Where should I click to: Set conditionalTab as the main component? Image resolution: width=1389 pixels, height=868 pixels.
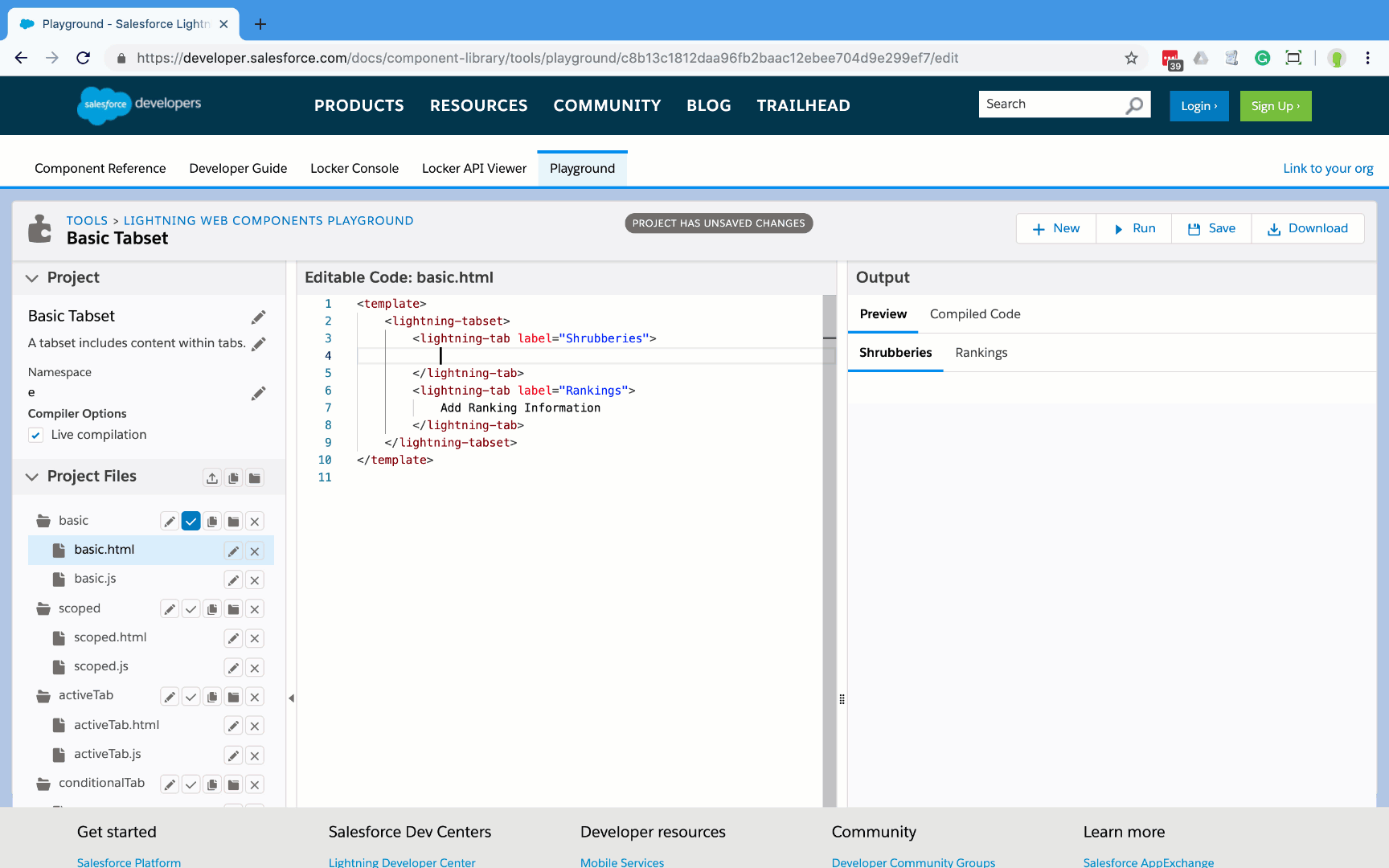tap(191, 784)
